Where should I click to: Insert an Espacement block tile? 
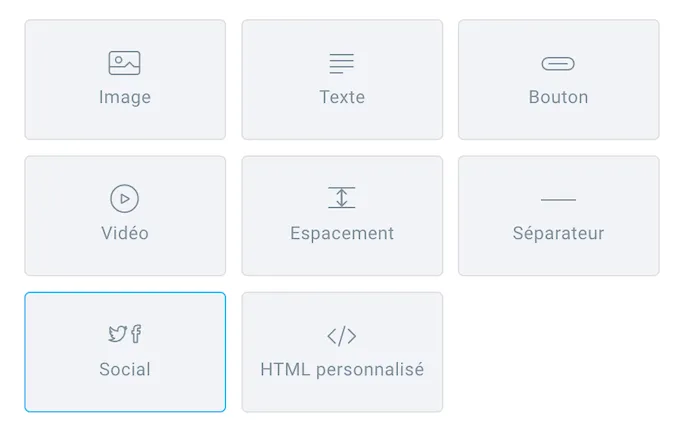pyautogui.click(x=342, y=216)
